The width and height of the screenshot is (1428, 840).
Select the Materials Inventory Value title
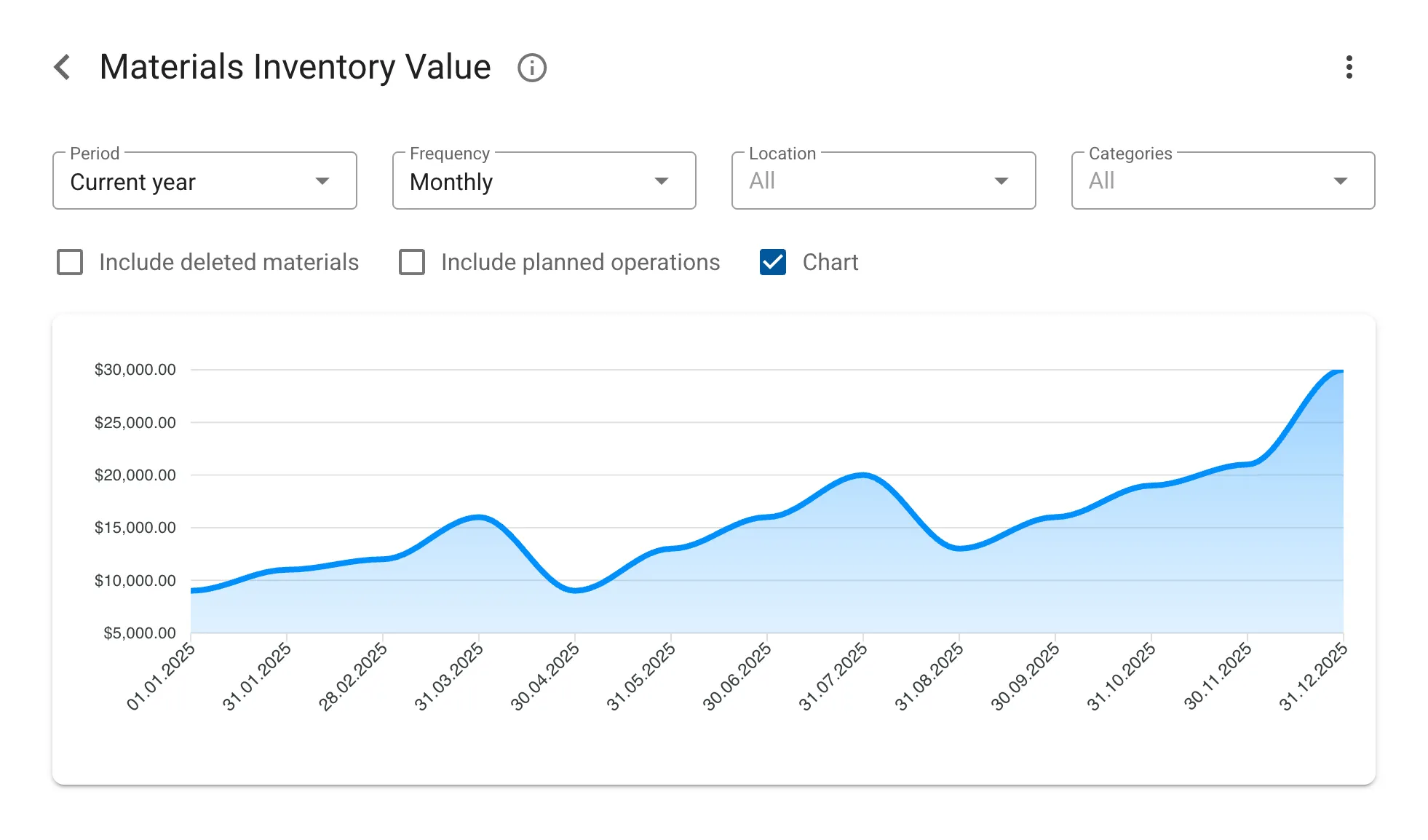[295, 66]
